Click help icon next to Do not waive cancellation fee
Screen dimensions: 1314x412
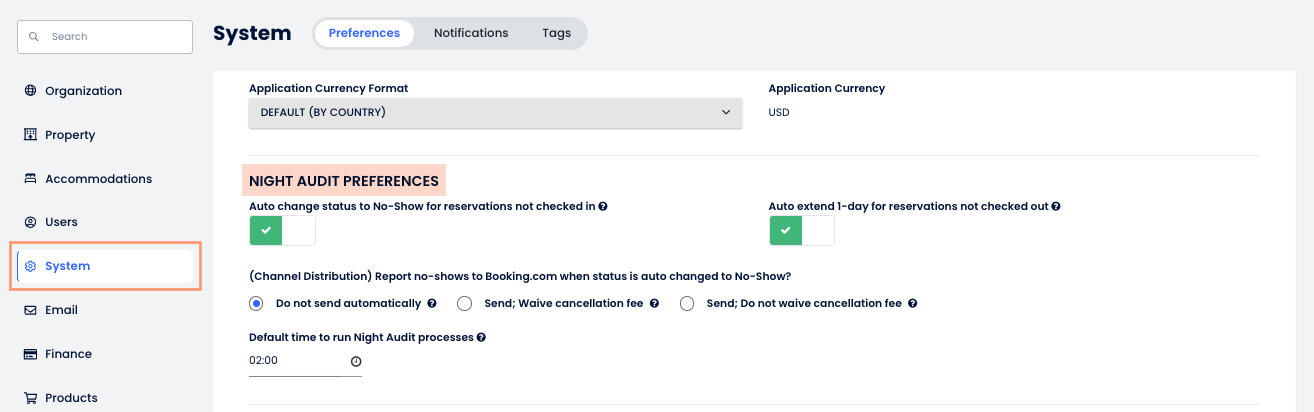(912, 303)
